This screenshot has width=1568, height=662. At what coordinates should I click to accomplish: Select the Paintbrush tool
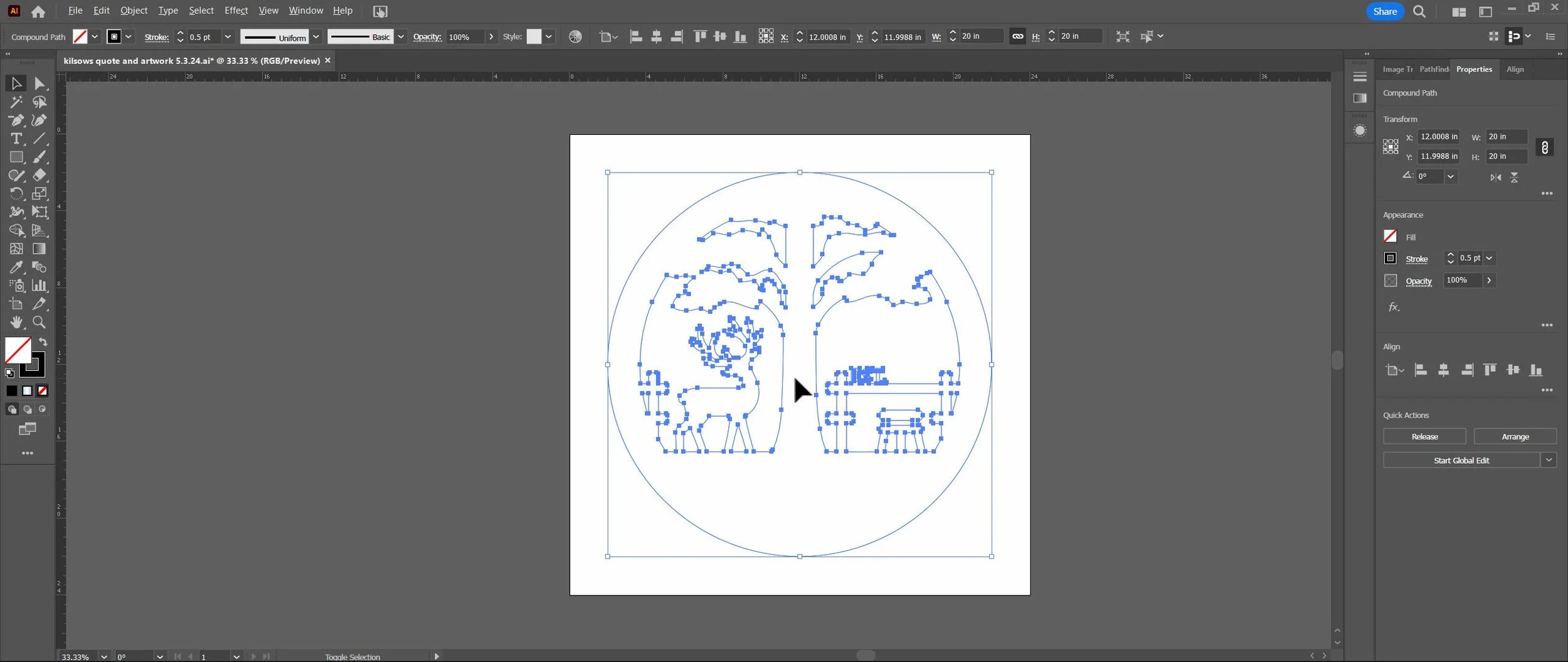[39, 157]
